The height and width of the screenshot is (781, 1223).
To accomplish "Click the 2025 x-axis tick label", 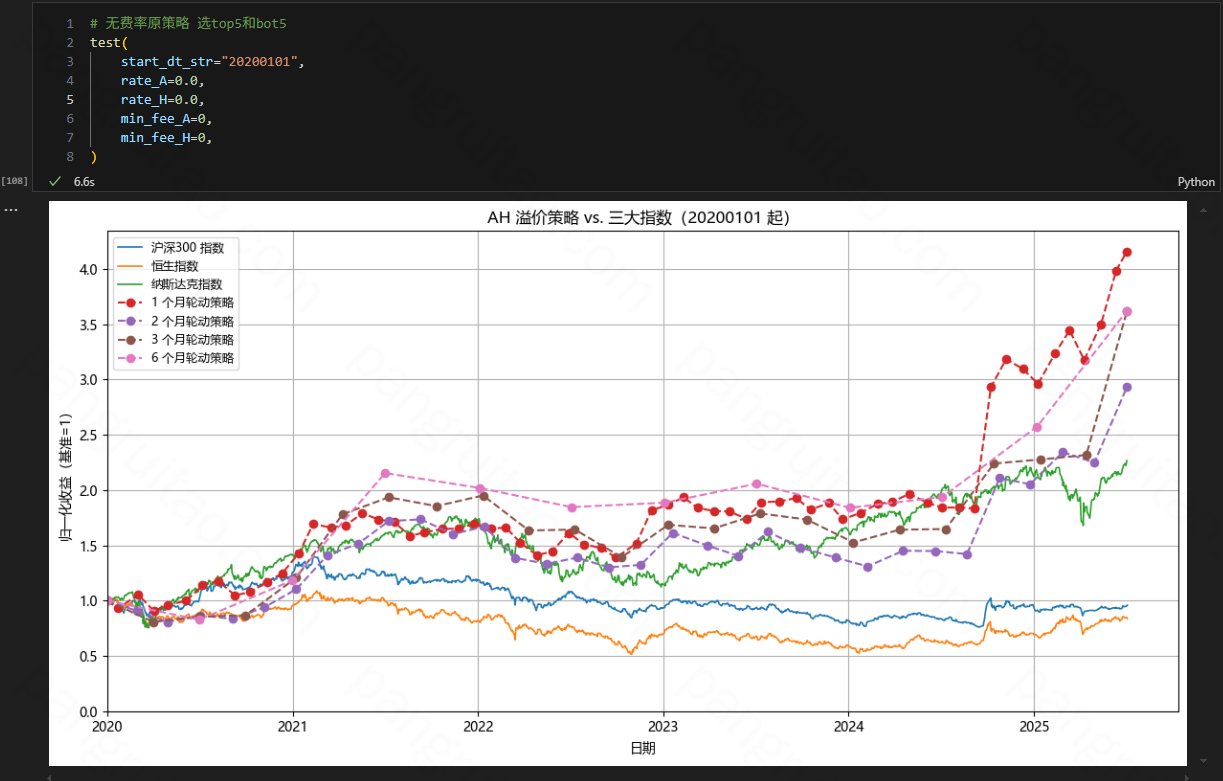I will [x=1034, y=726].
